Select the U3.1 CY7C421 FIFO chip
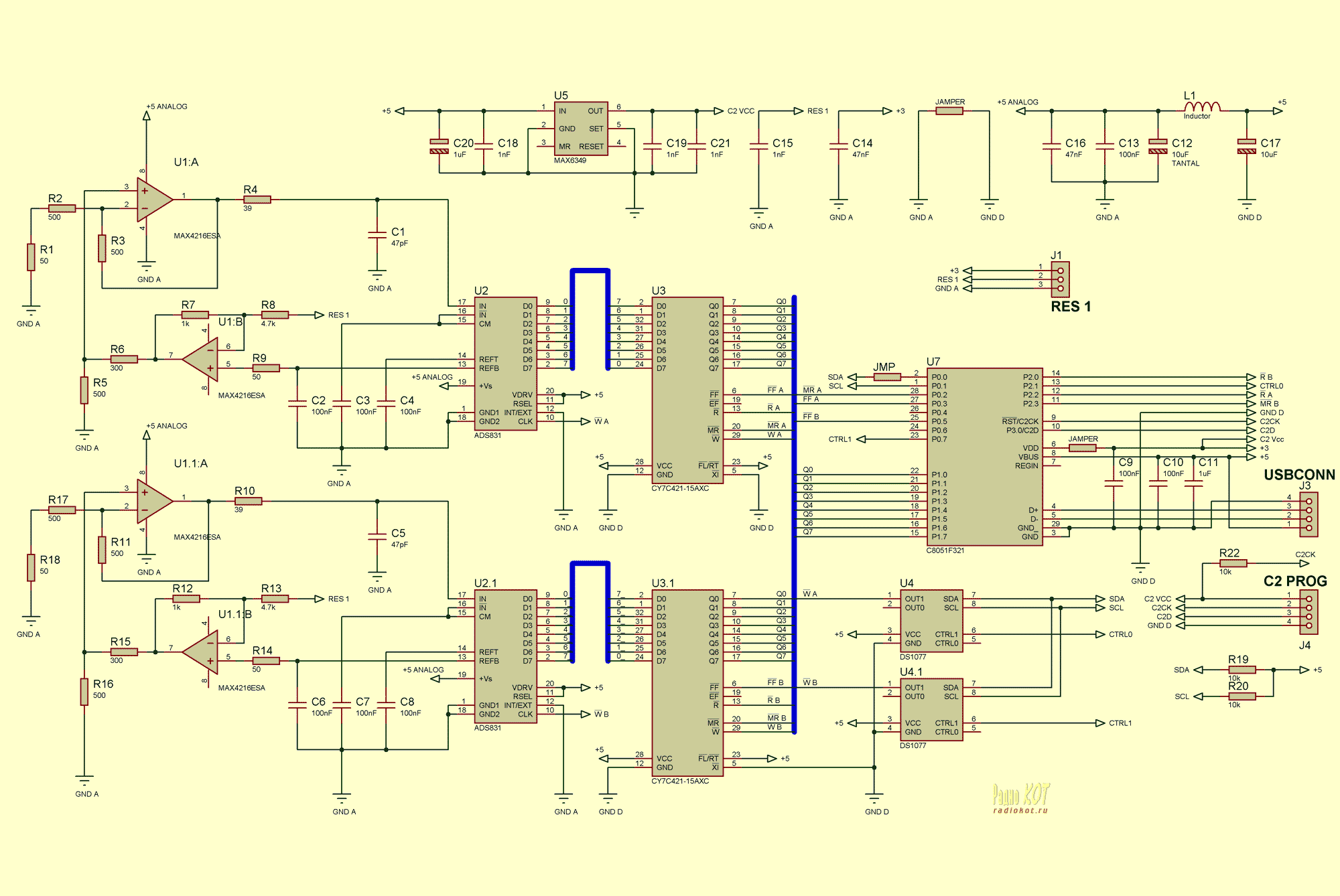Image resolution: width=1340 pixels, height=896 pixels. pyautogui.click(x=687, y=683)
